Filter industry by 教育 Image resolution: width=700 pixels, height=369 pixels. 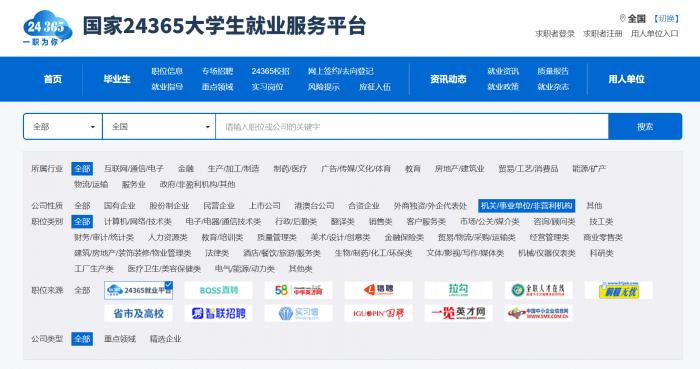(x=413, y=169)
